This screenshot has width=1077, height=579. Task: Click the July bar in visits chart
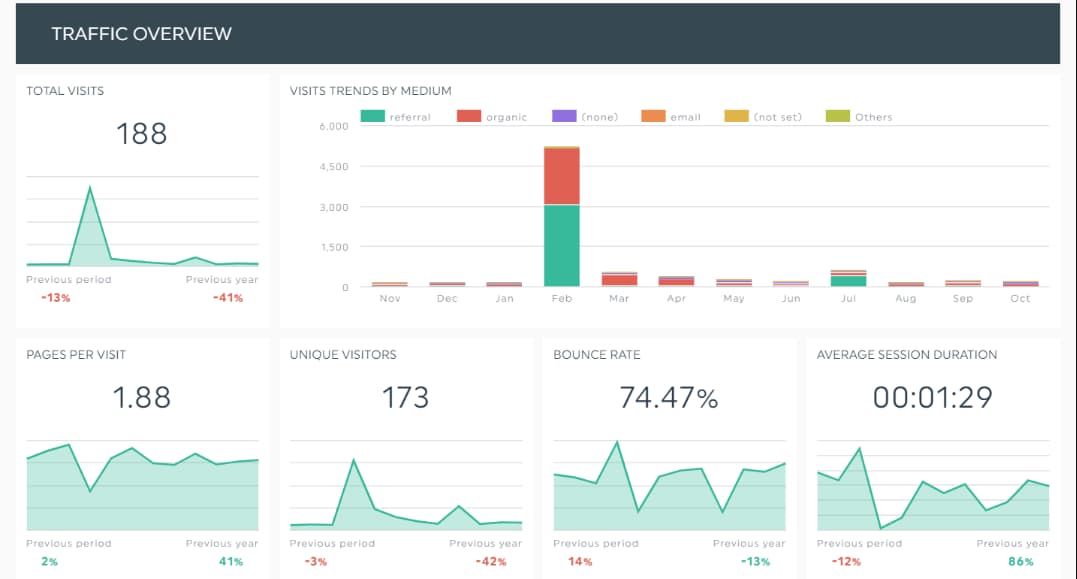point(848,278)
